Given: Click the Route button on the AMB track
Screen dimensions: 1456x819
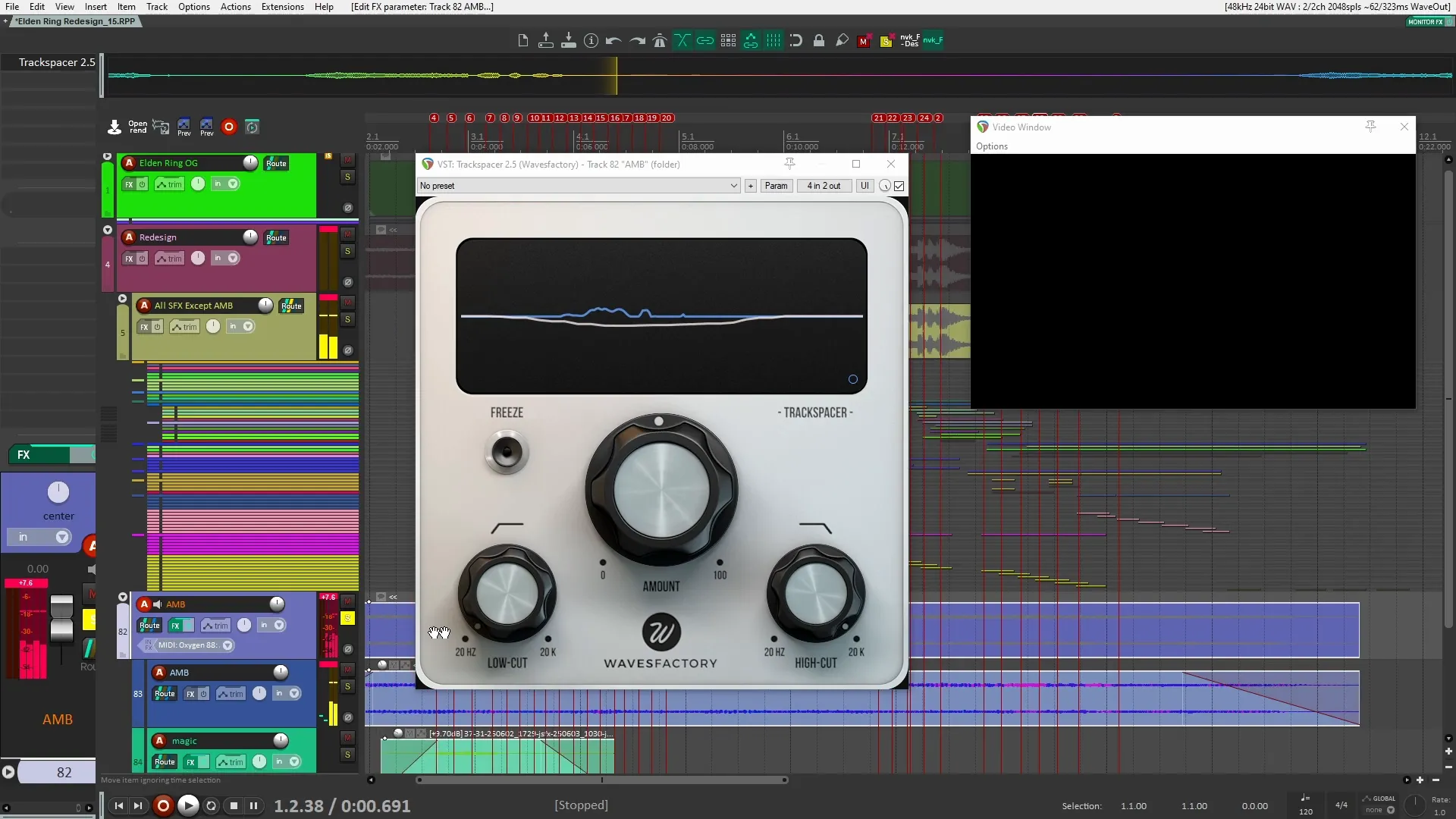Looking at the screenshot, I should [149, 626].
